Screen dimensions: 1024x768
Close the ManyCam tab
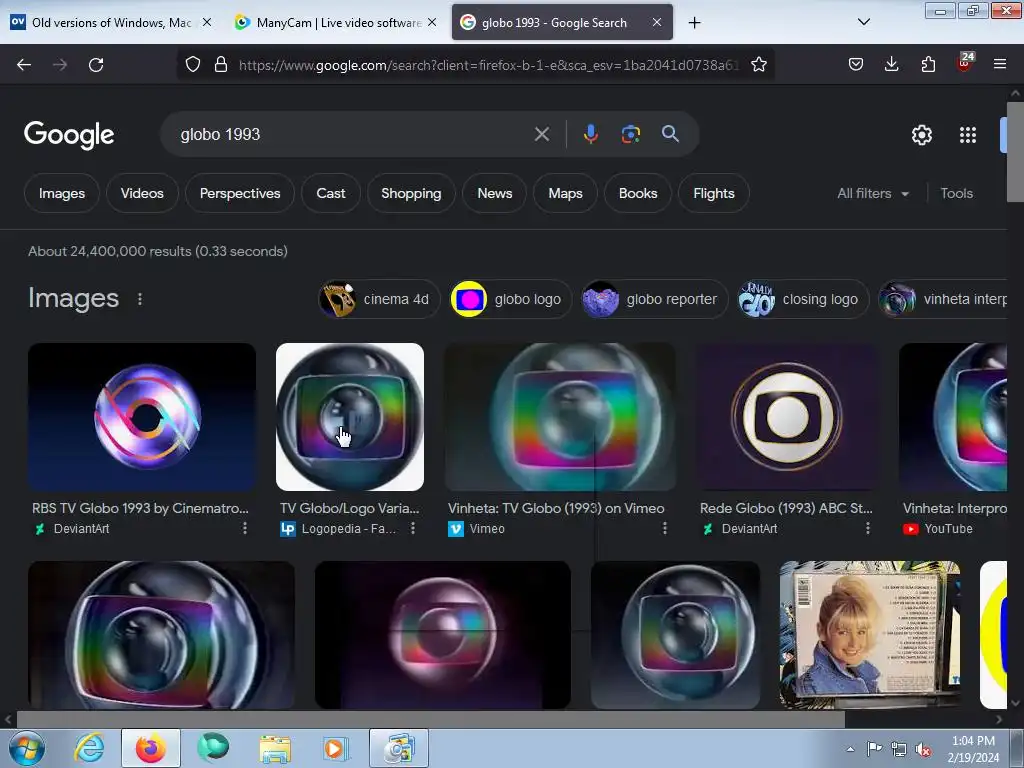[432, 22]
